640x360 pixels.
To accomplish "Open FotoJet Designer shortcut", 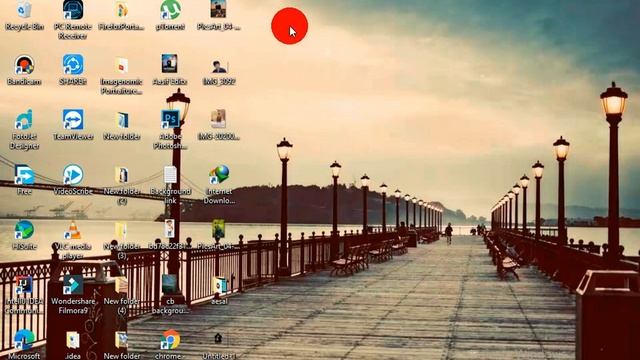I will pos(24,120).
